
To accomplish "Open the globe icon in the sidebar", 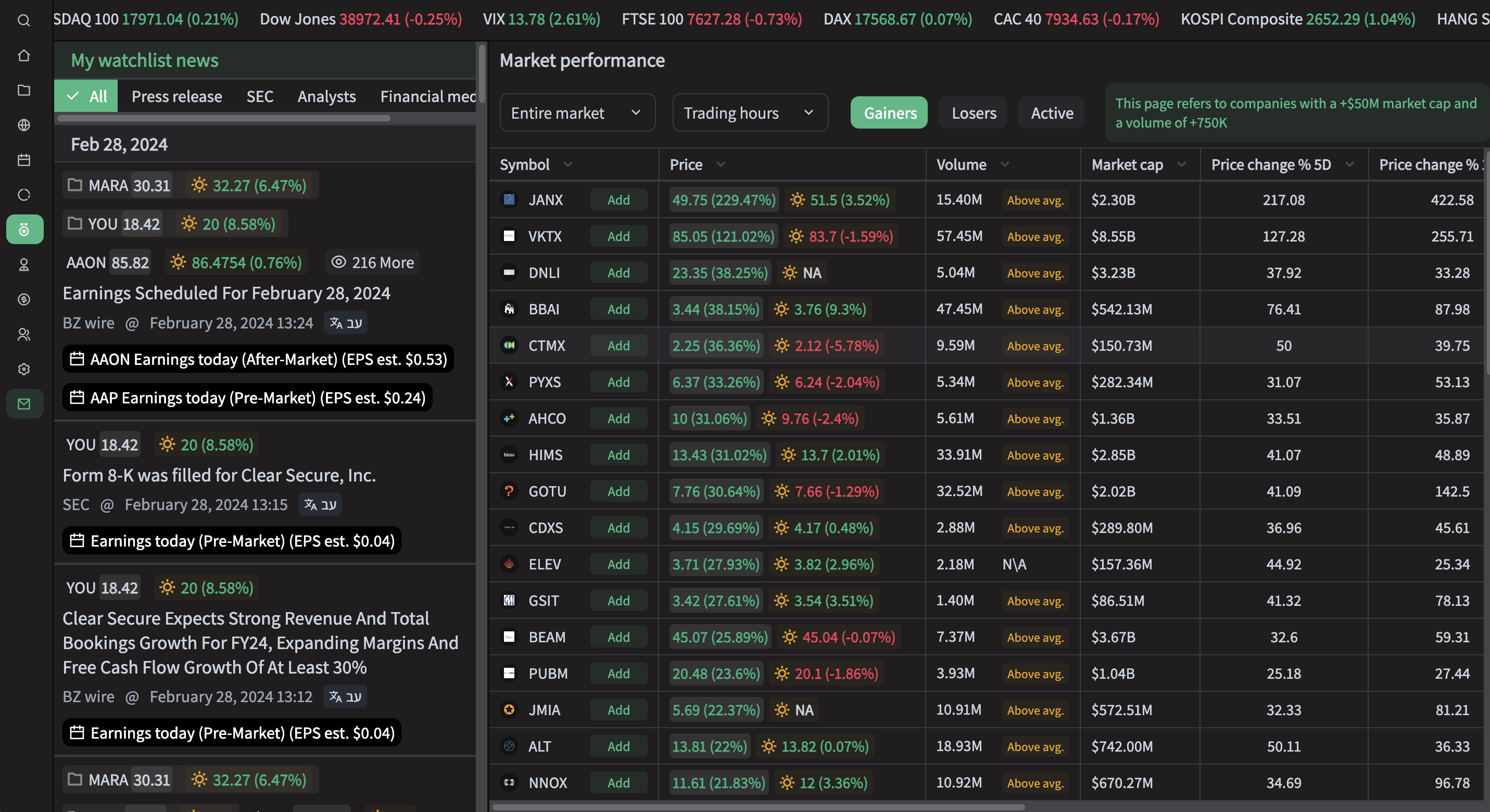I will point(24,125).
